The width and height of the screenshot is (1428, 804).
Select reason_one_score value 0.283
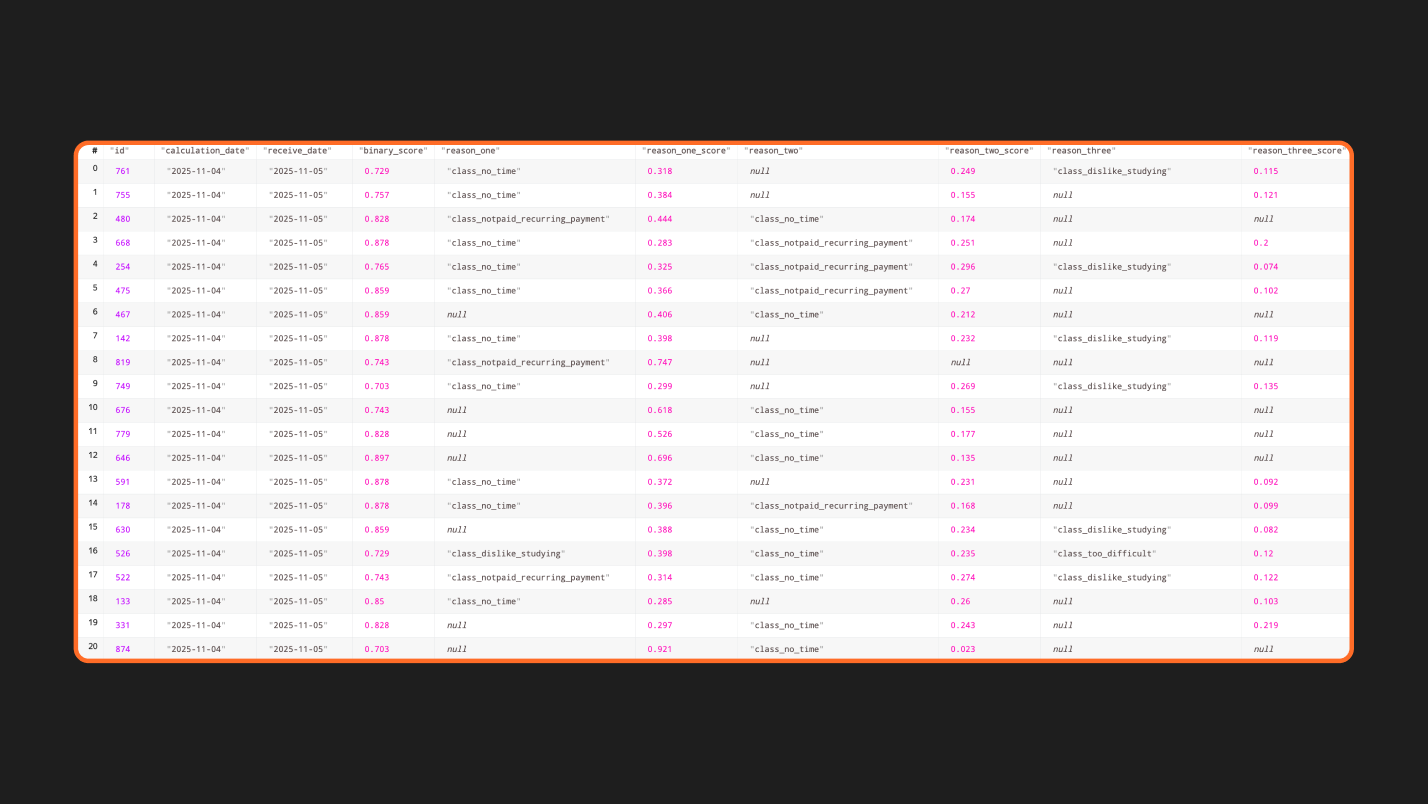pyautogui.click(x=660, y=243)
